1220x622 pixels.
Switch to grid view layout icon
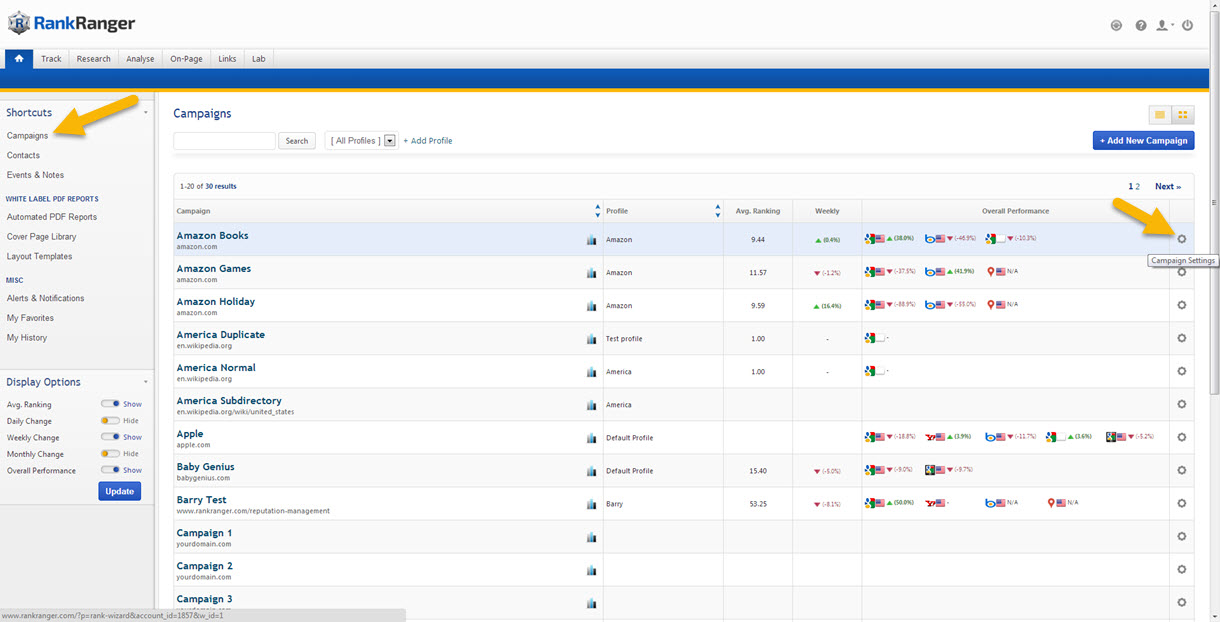coord(1183,115)
